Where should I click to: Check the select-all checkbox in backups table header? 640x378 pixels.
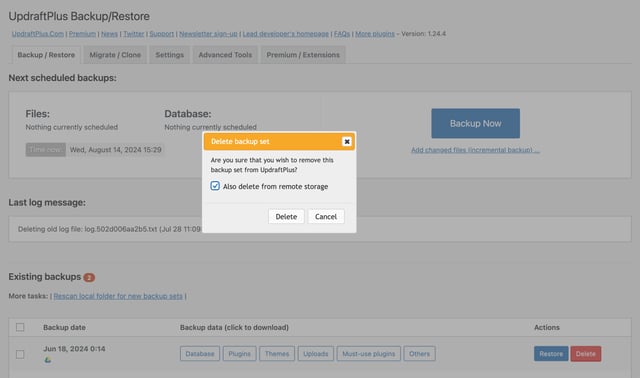point(20,327)
